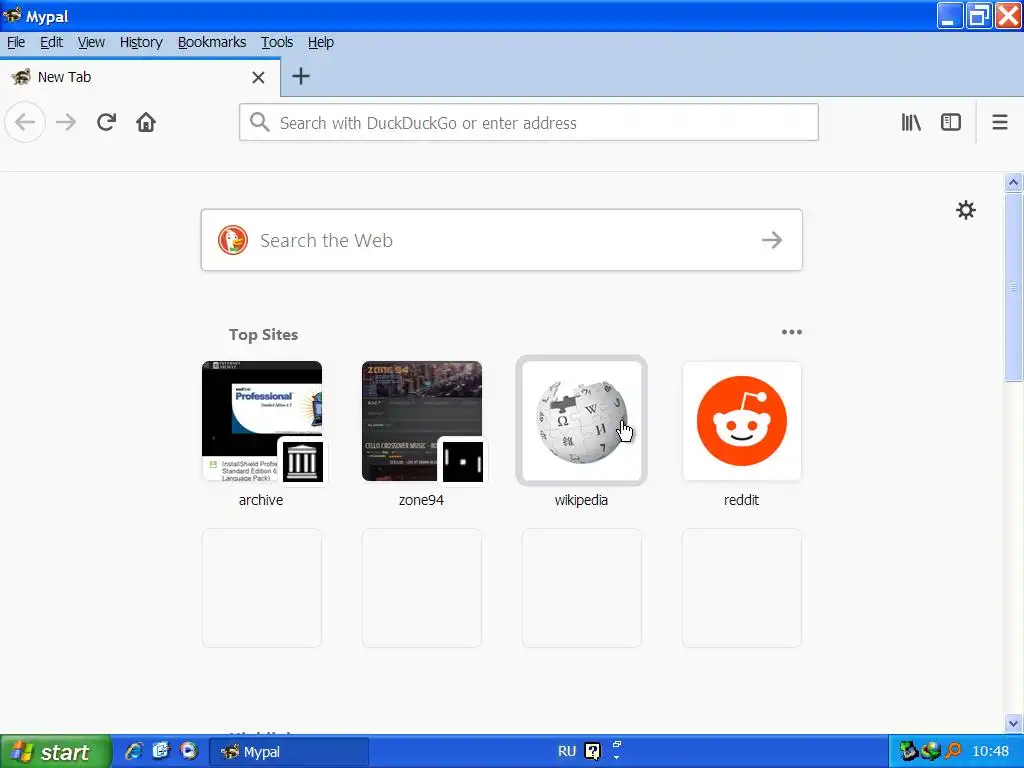Open the hamburger application menu
This screenshot has width=1024, height=768.
pos(1000,122)
